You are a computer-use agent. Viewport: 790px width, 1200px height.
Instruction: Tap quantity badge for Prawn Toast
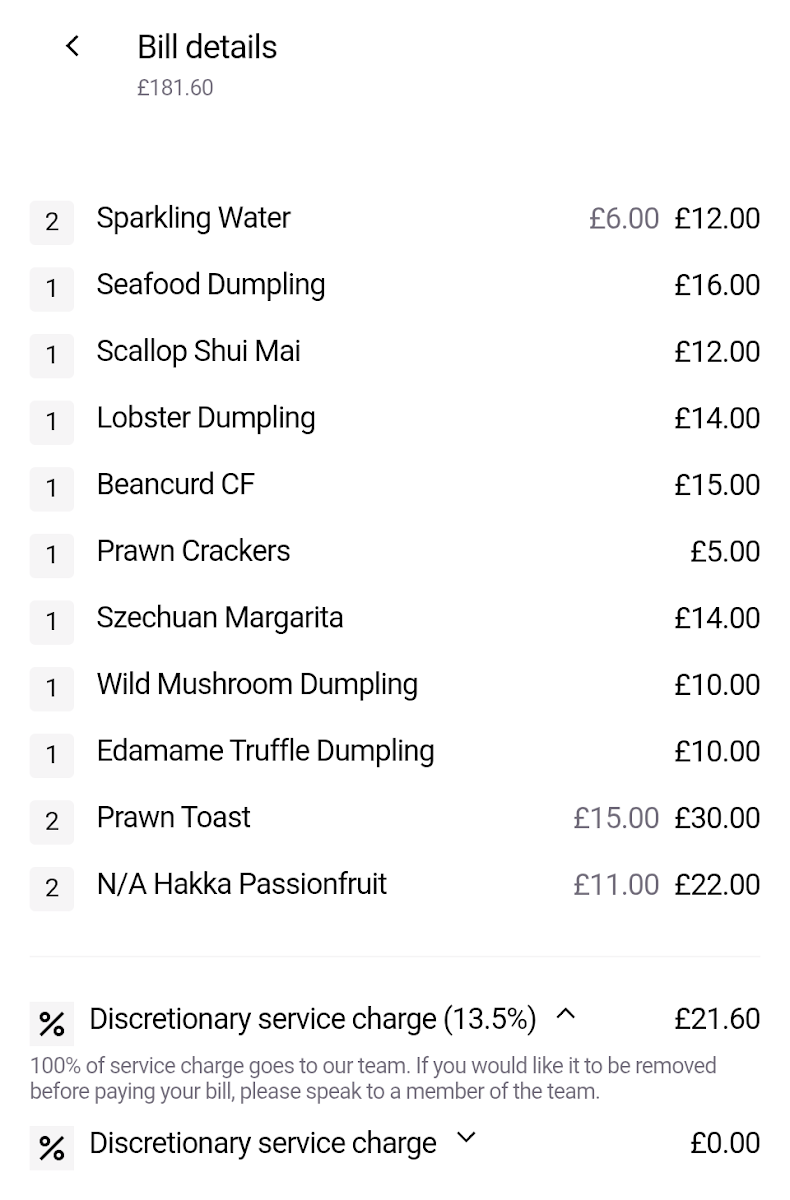[52, 821]
